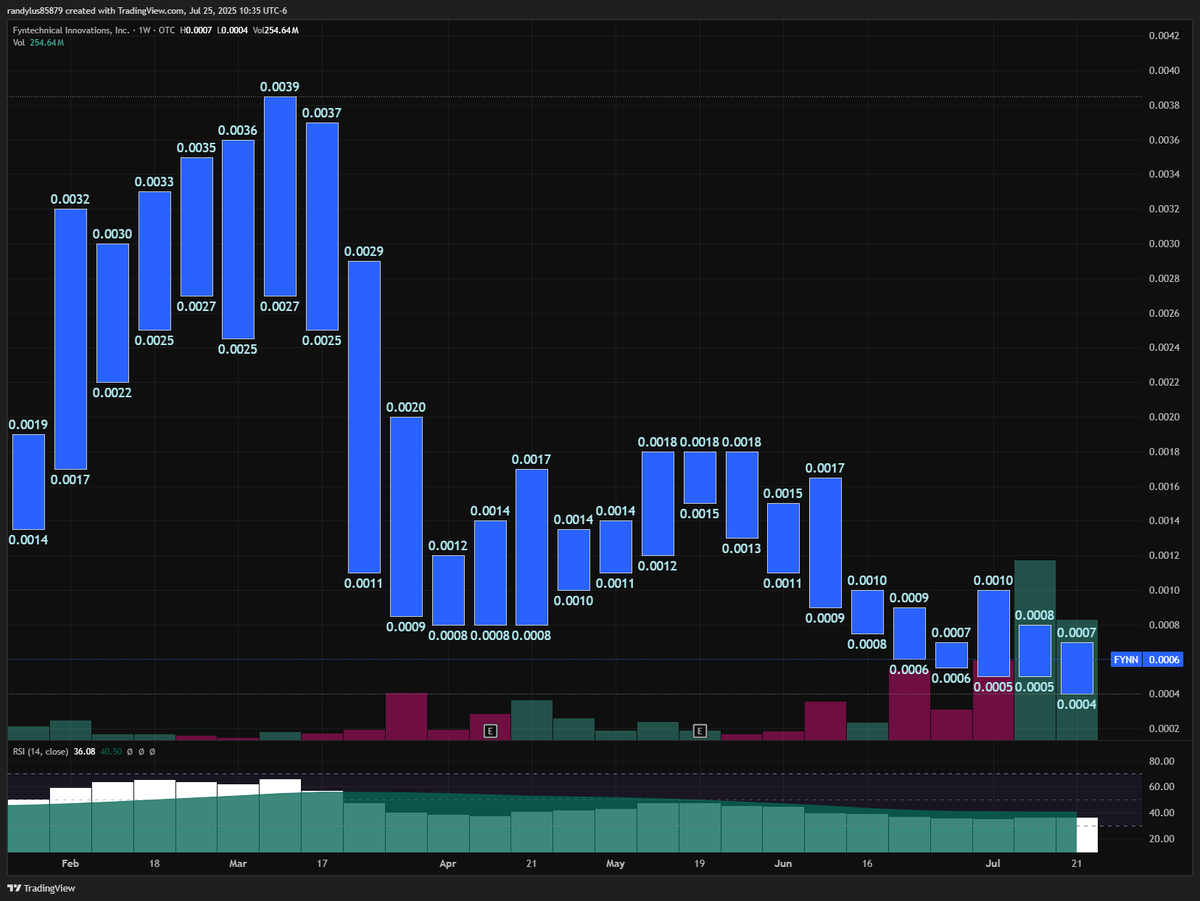The image size is (1200, 901).
Task: Click the bar label 0.0030
Action: 112,234
